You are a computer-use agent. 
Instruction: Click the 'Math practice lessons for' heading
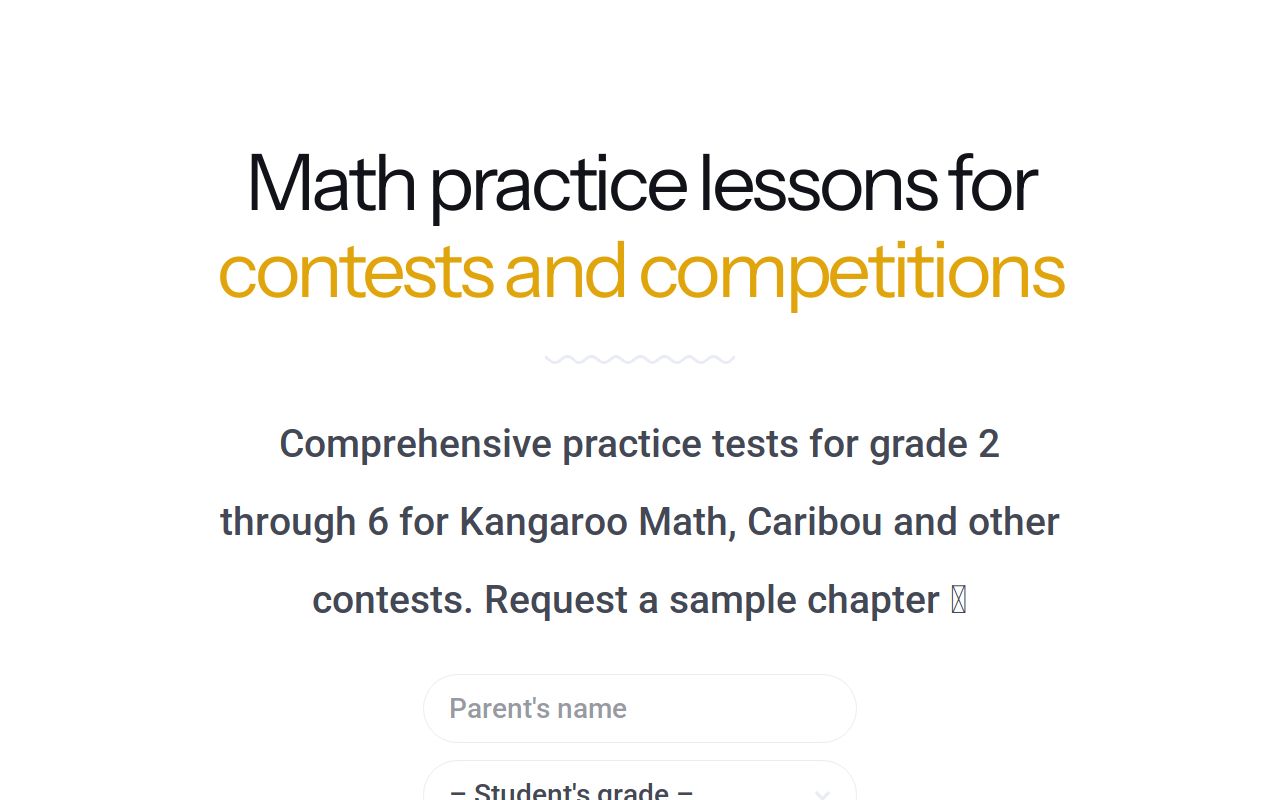[640, 184]
